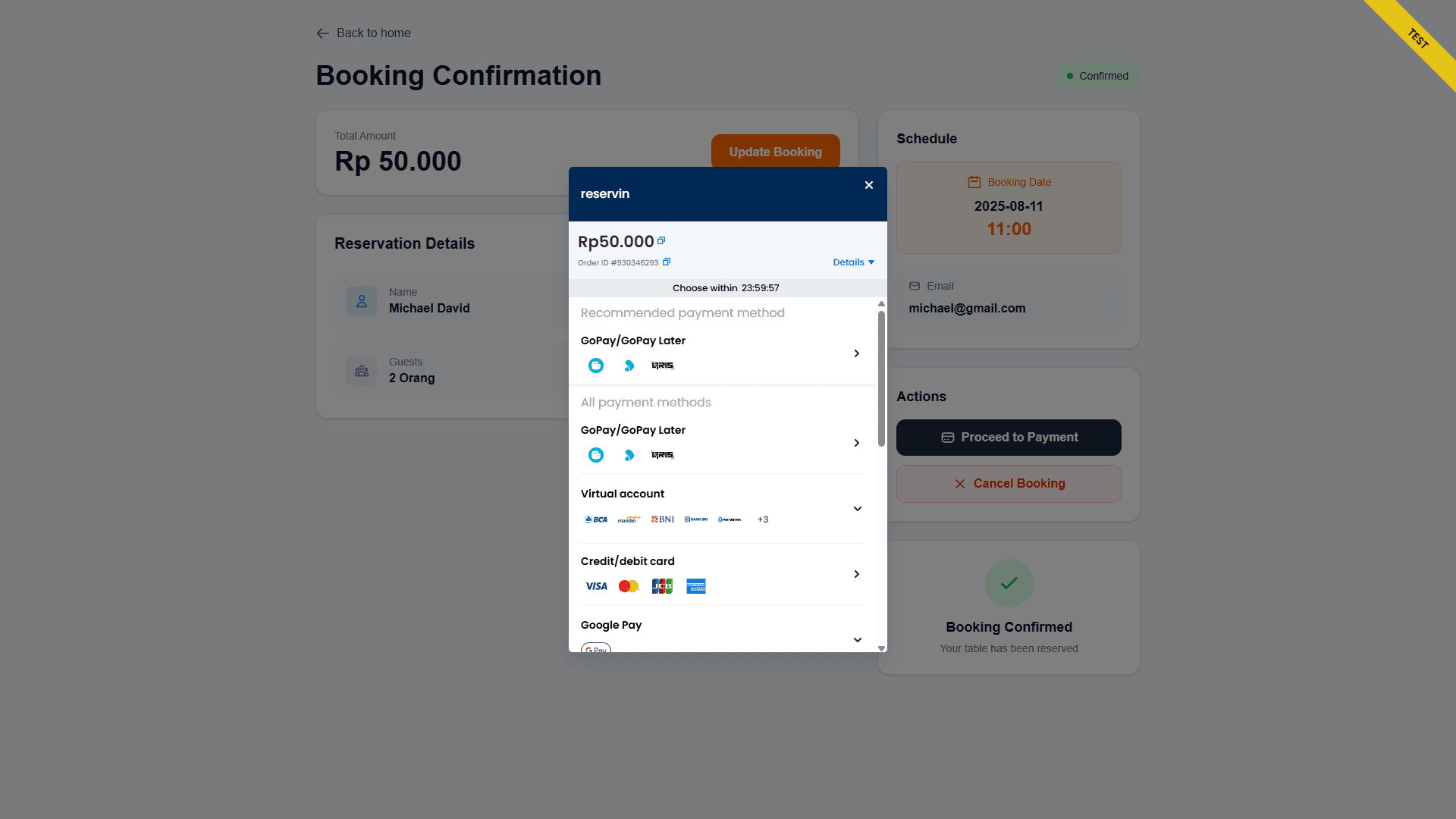Click the American Express logo
This screenshot has width=1456, height=819.
click(x=696, y=586)
